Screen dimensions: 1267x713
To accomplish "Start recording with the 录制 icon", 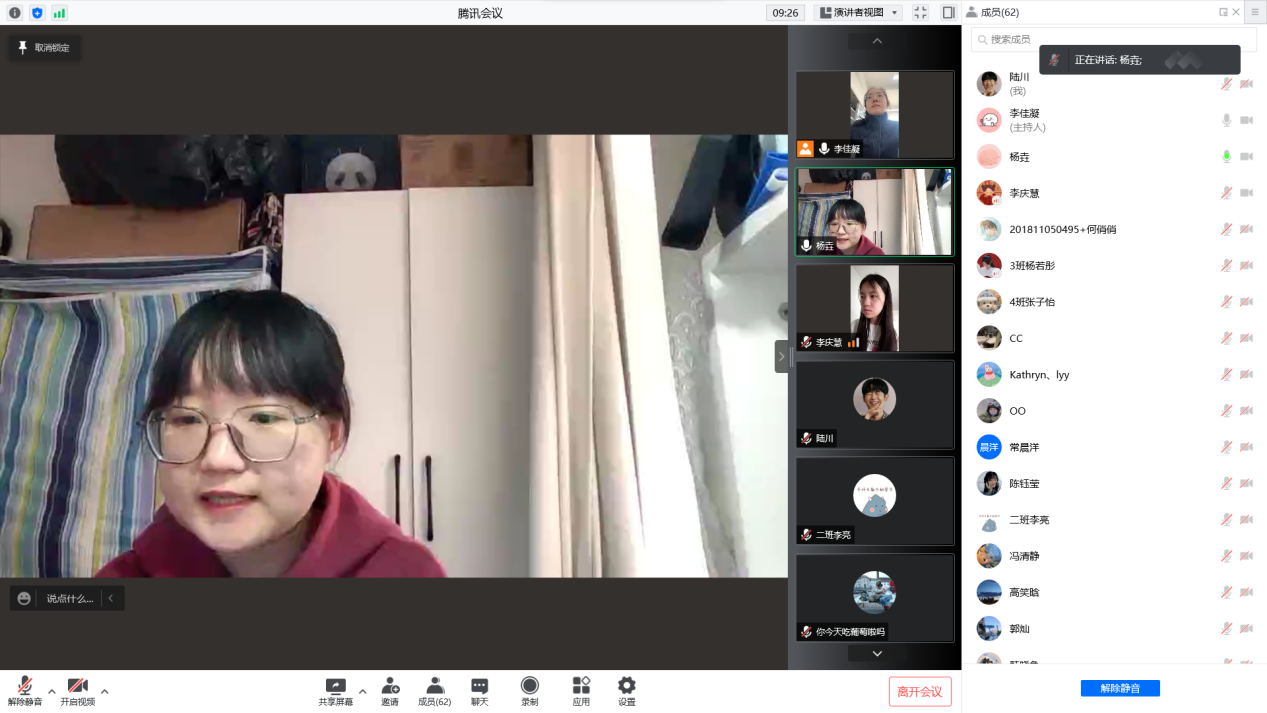I will pos(529,691).
